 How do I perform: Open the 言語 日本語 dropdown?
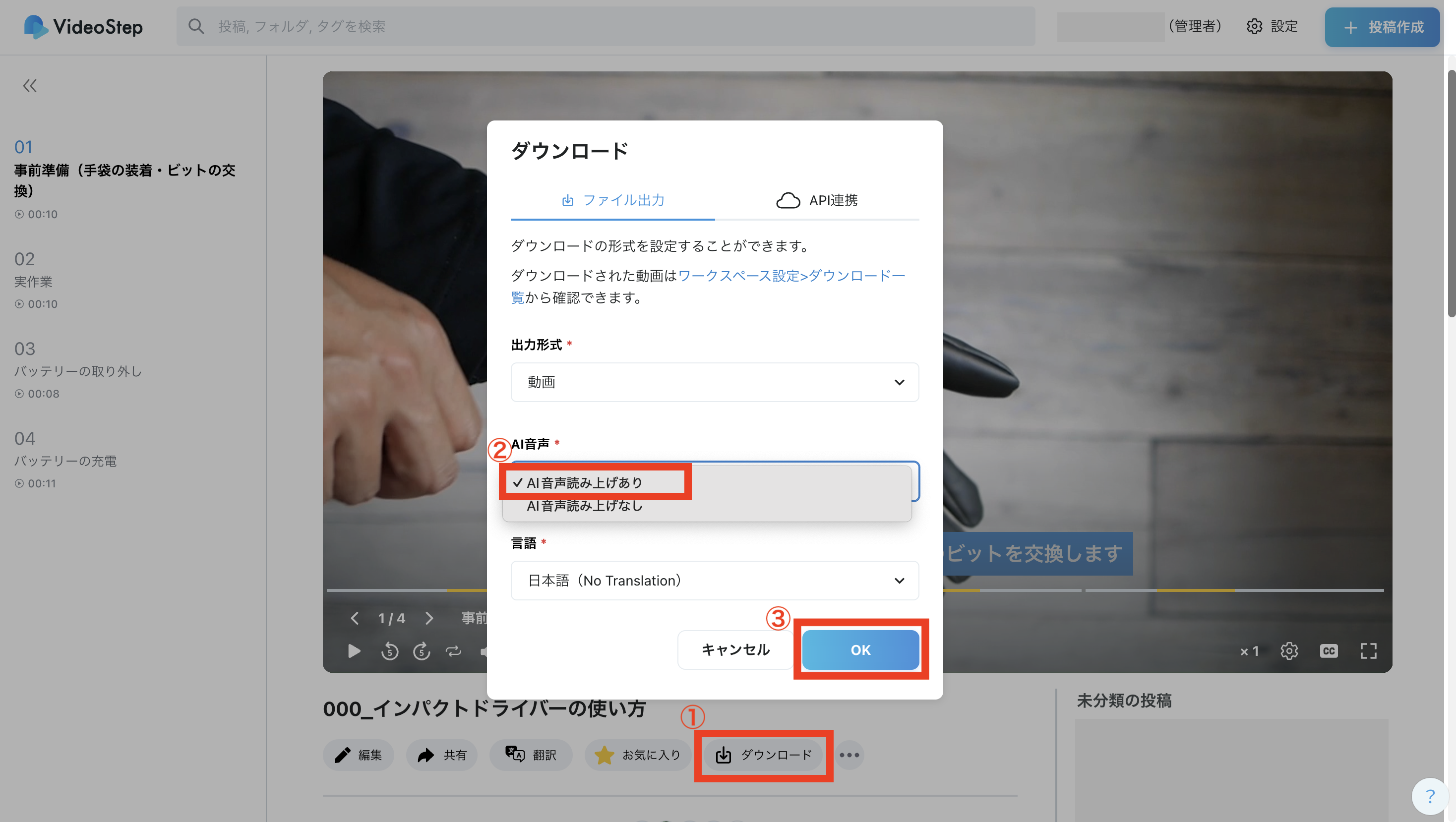(715, 580)
